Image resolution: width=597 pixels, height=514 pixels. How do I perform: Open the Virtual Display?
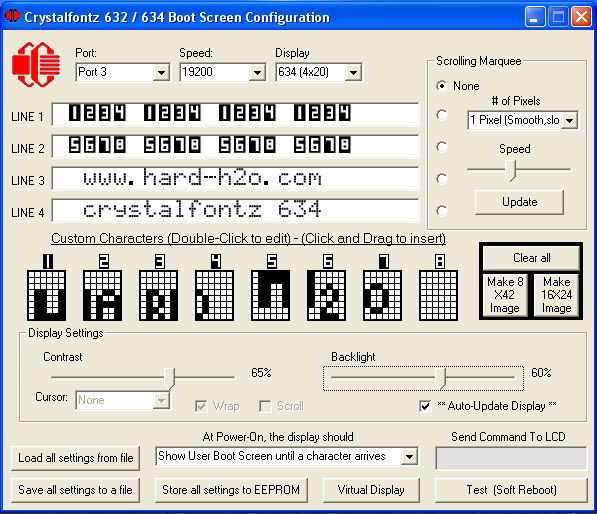pyautogui.click(x=371, y=490)
